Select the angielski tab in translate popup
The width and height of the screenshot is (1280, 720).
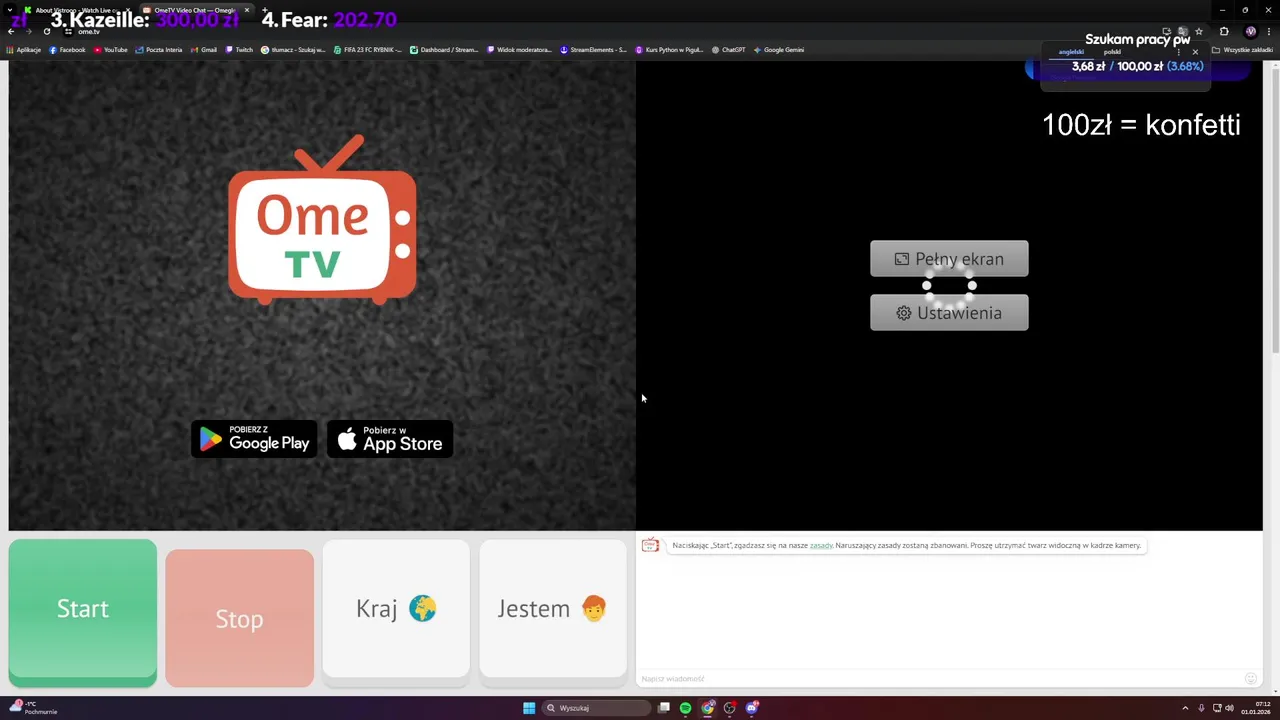click(x=1071, y=52)
